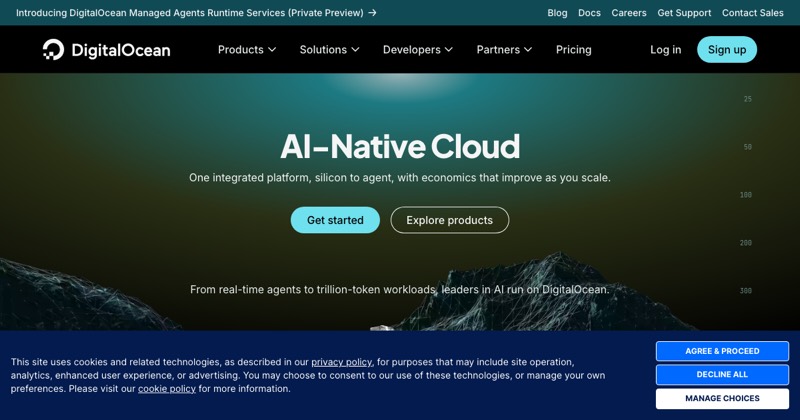Click Get Support in top bar
This screenshot has width=800, height=420.
(x=684, y=13)
